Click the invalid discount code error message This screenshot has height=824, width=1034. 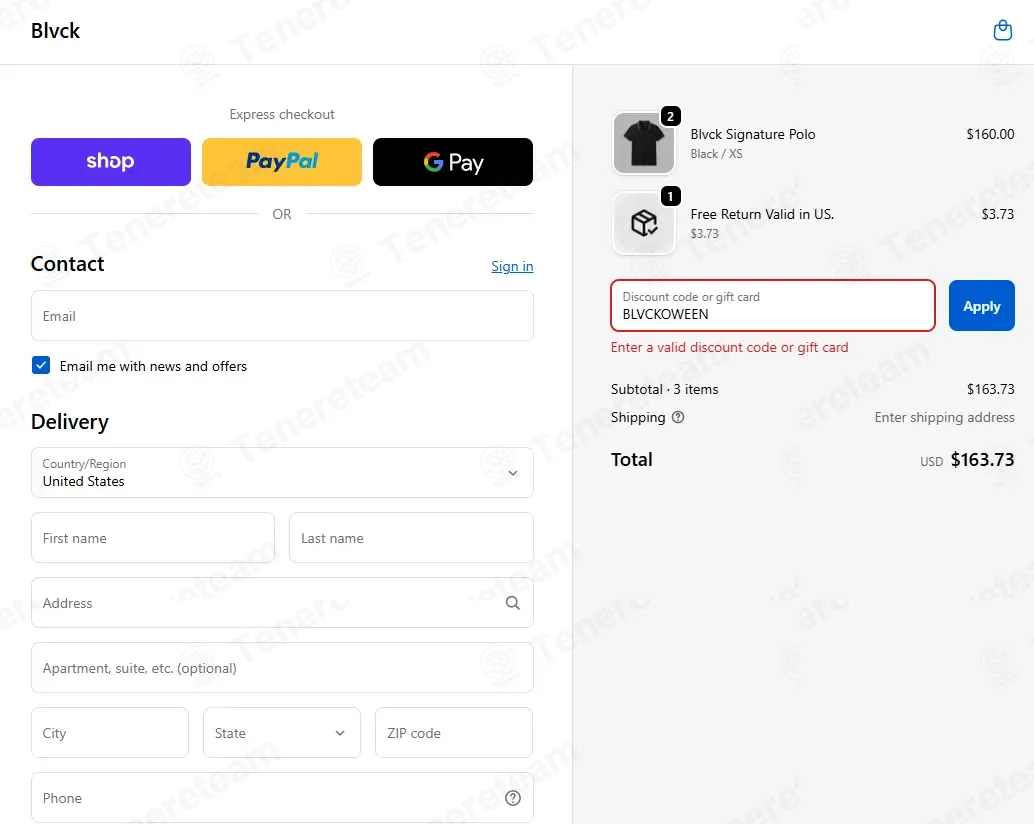click(x=729, y=347)
